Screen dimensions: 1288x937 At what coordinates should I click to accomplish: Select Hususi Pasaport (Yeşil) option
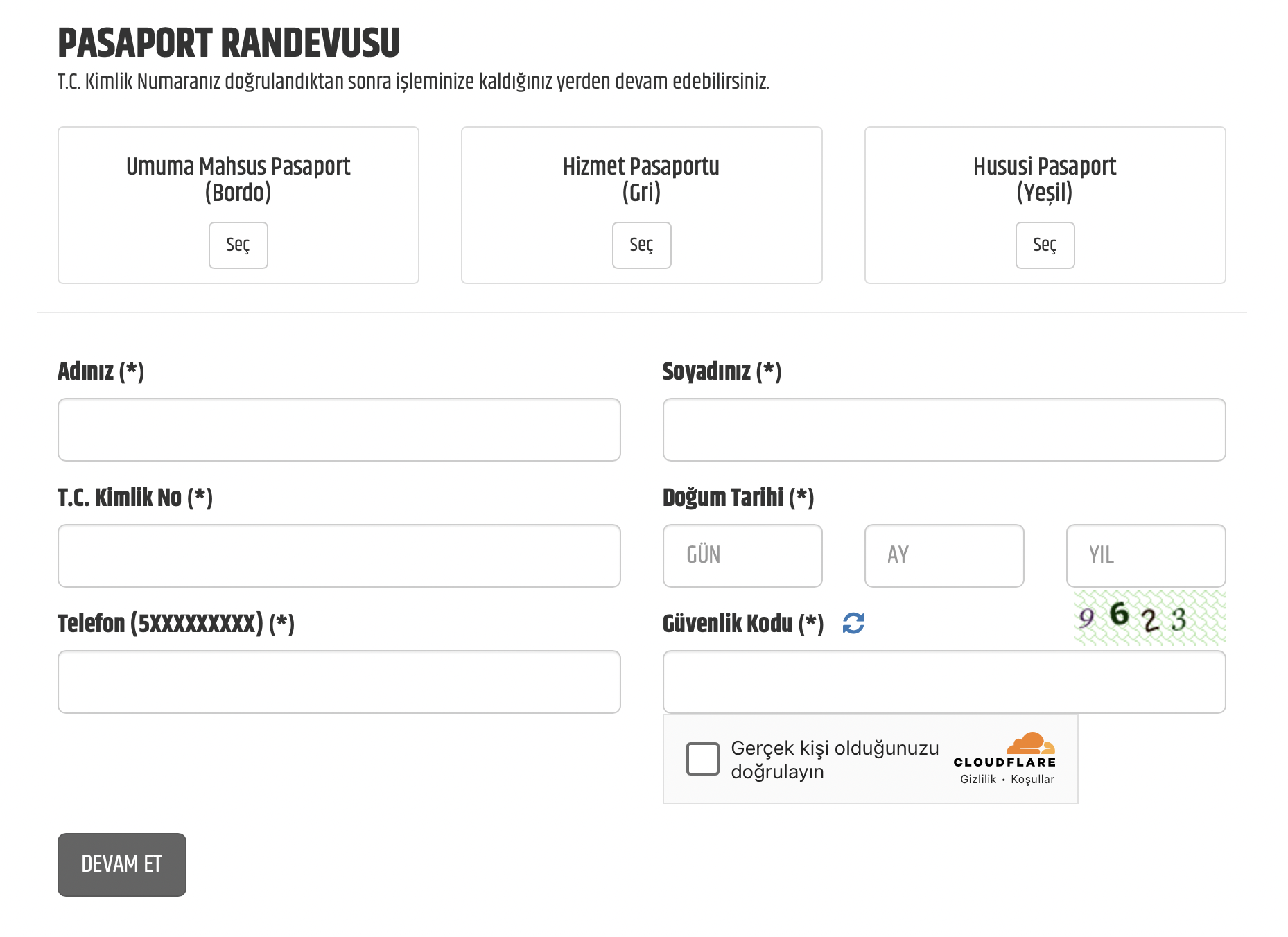pyautogui.click(x=1044, y=245)
